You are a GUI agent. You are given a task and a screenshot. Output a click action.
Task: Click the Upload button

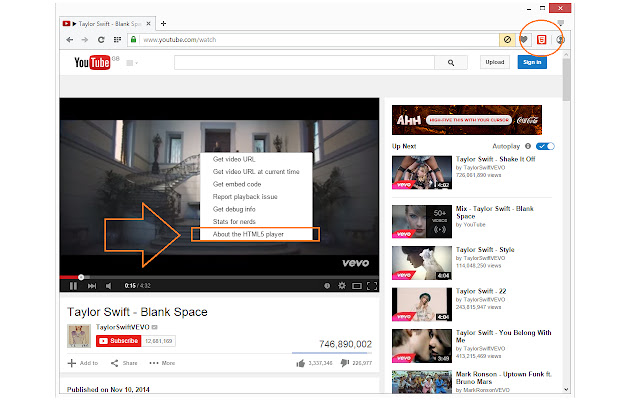click(495, 62)
